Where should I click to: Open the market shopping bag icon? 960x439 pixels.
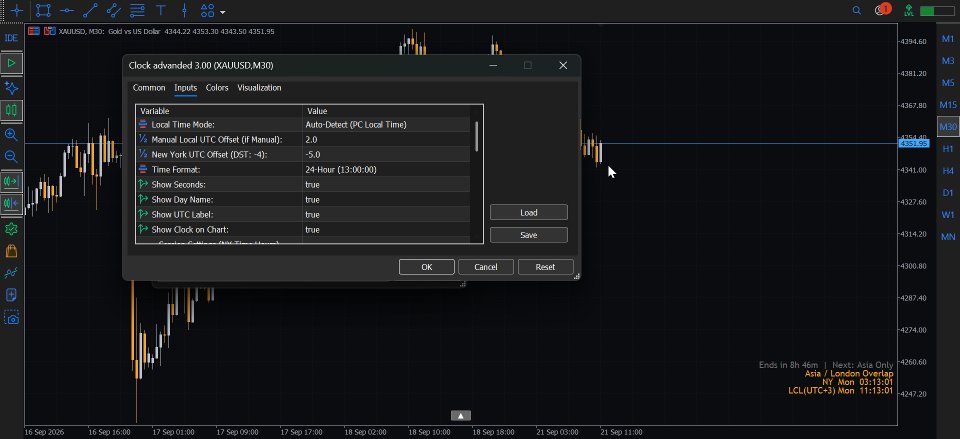(x=11, y=250)
